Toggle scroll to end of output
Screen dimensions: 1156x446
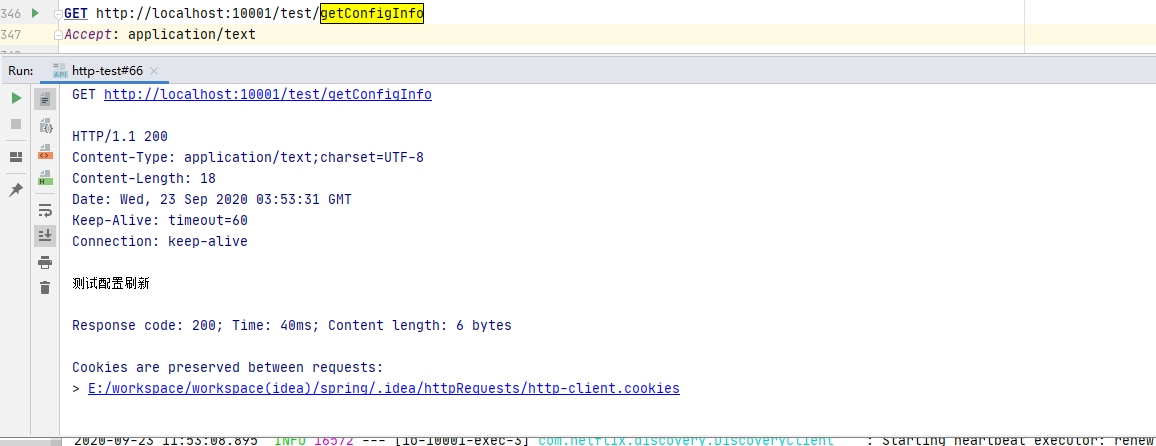[x=45, y=236]
